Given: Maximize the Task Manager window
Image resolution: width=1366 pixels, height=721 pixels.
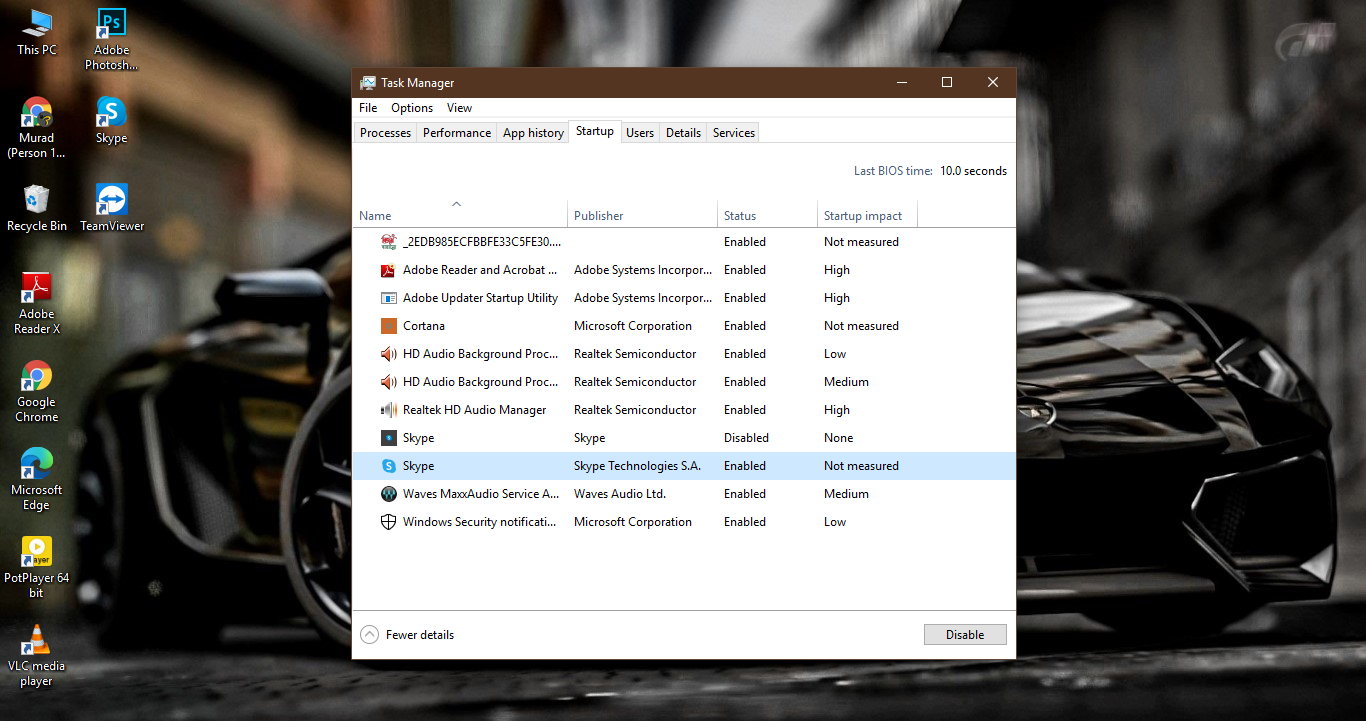Looking at the screenshot, I should point(947,83).
